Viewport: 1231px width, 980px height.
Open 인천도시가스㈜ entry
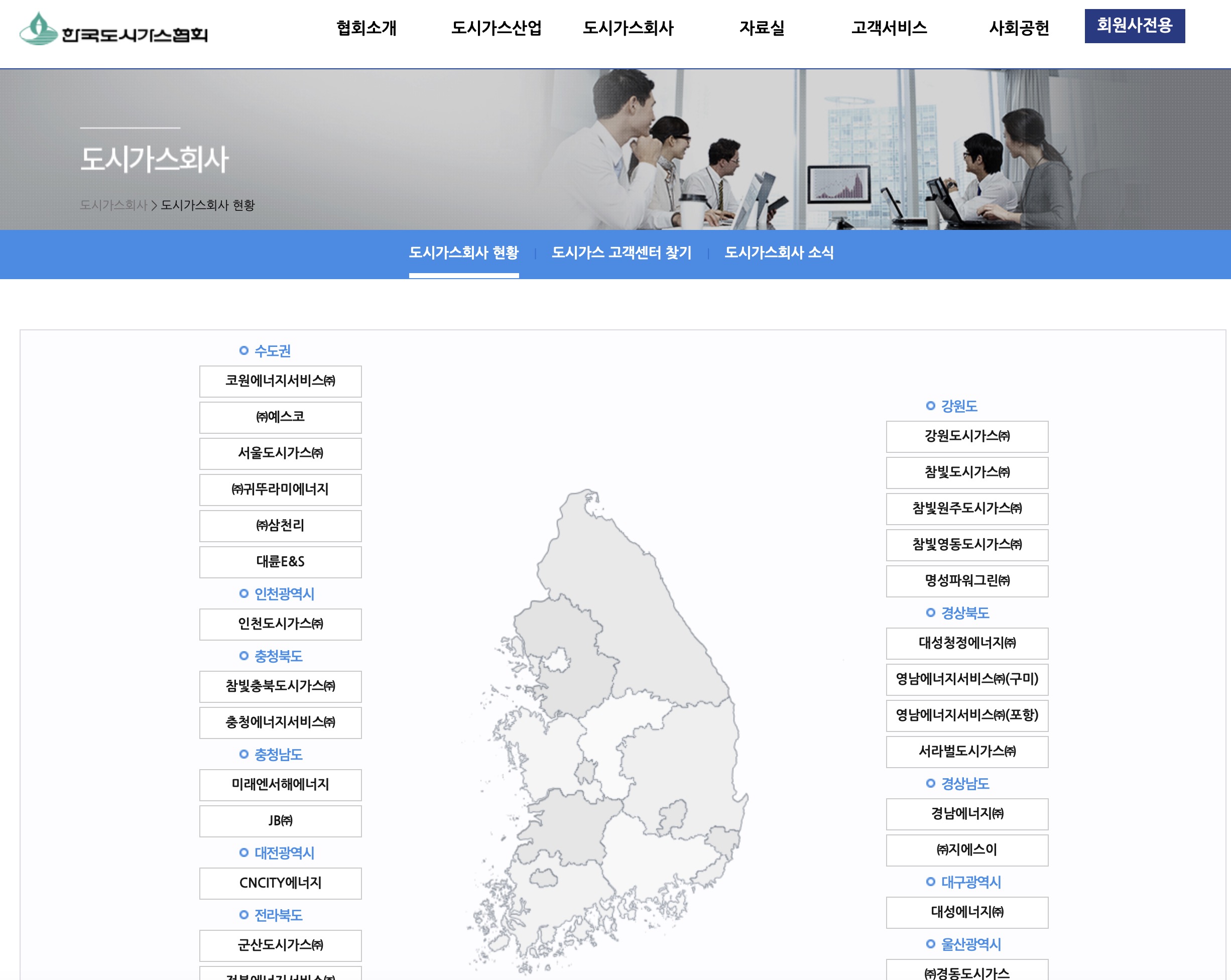pos(280,624)
